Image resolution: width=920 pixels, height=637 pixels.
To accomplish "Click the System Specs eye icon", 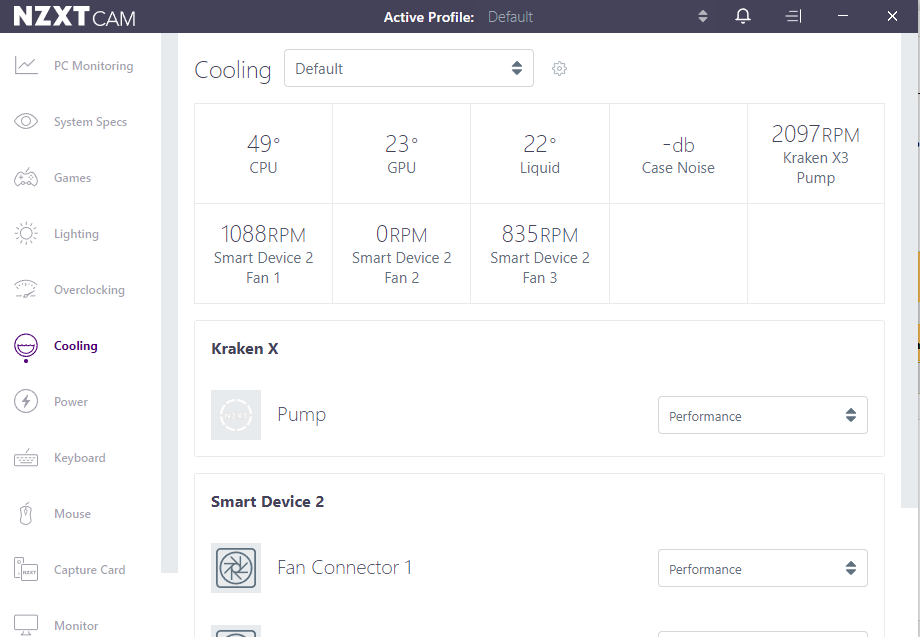I will tap(26, 121).
